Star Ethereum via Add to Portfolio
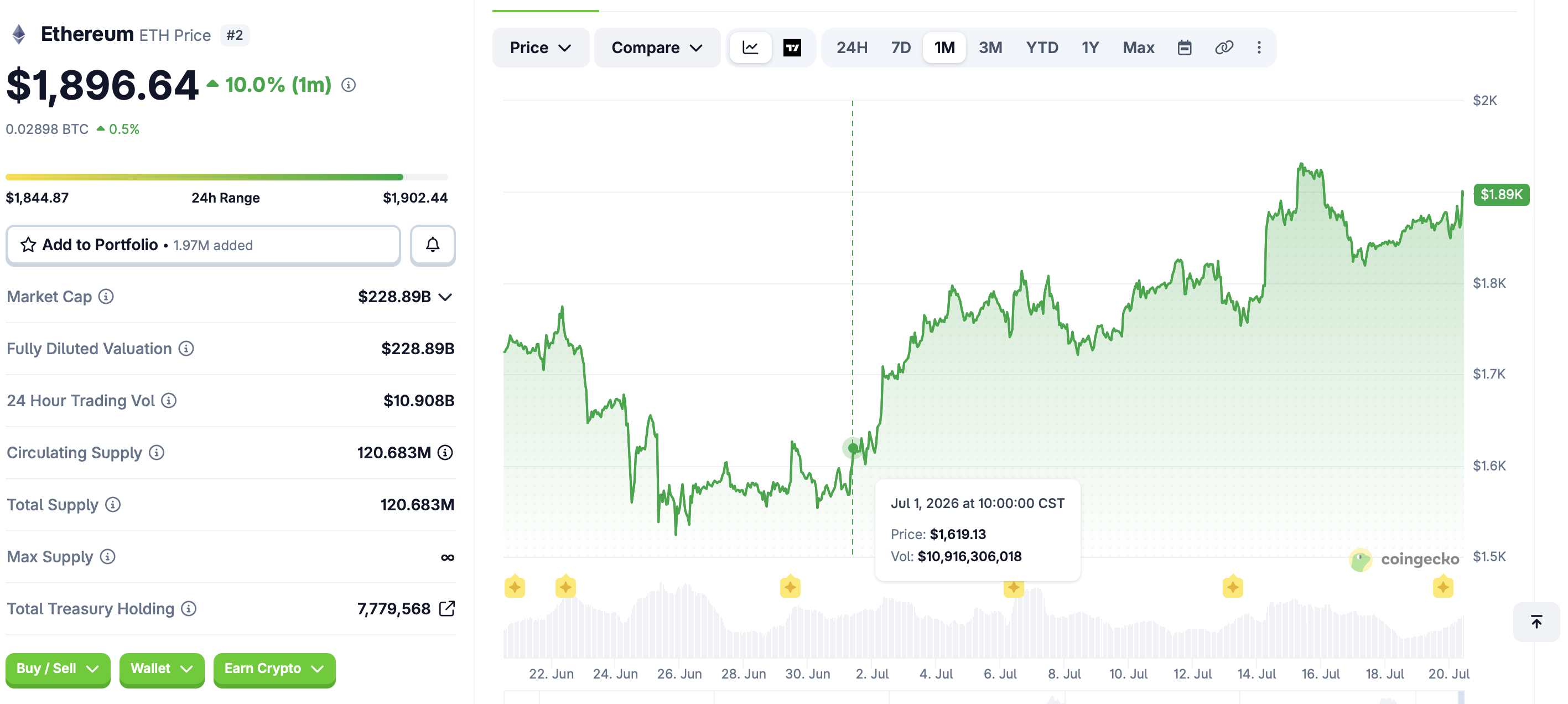Screen dimensions: 1568x704 (x=203, y=245)
